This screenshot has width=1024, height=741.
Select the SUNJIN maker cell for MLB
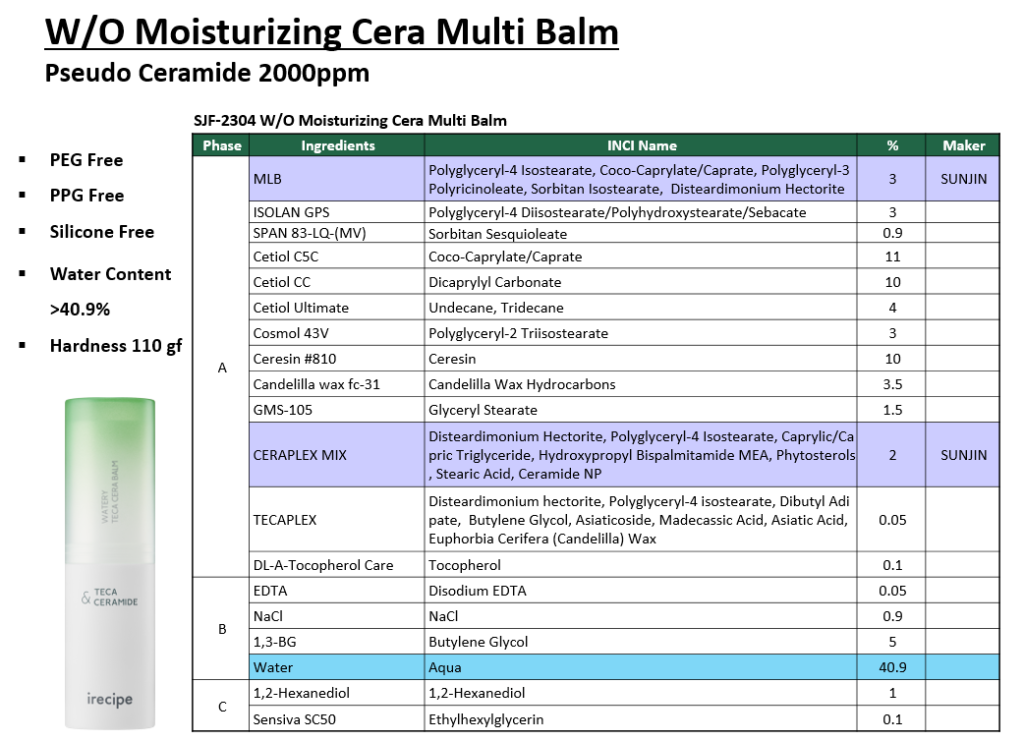963,179
